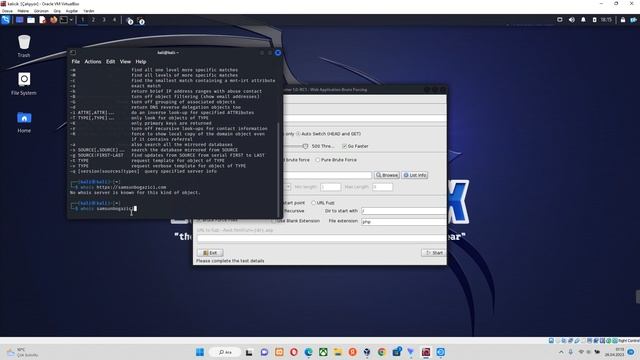Open Kali notifications bell icon
The width and height of the screenshot is (640, 360).
[x=583, y=20]
